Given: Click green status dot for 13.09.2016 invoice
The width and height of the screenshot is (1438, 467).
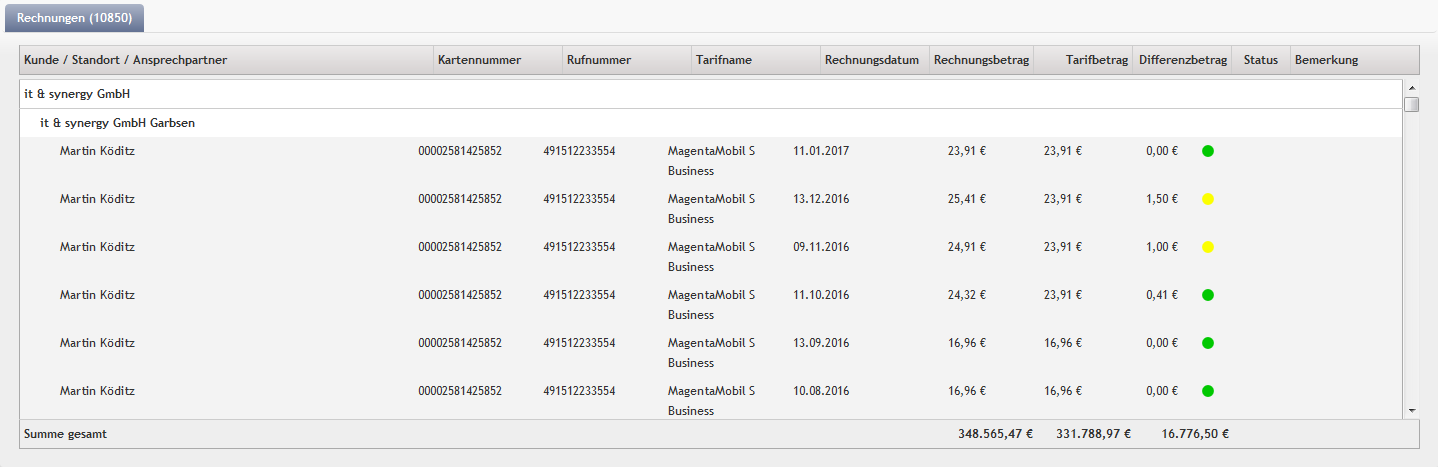Looking at the screenshot, I should (1208, 343).
